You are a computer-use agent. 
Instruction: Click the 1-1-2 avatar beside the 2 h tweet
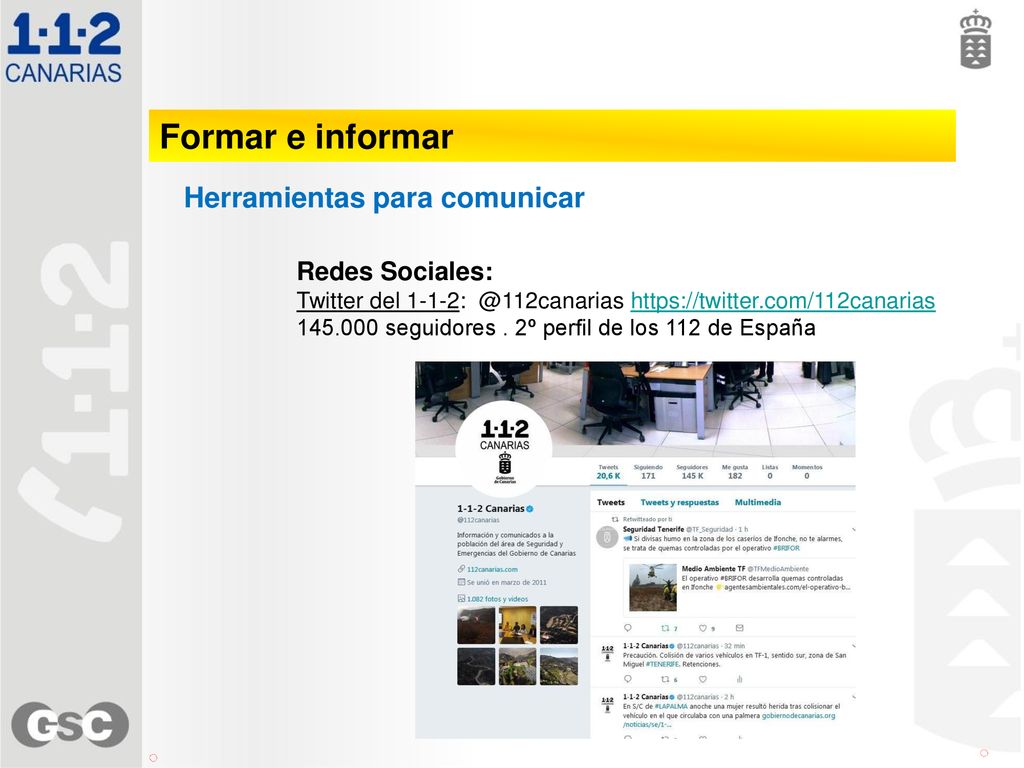click(x=607, y=704)
